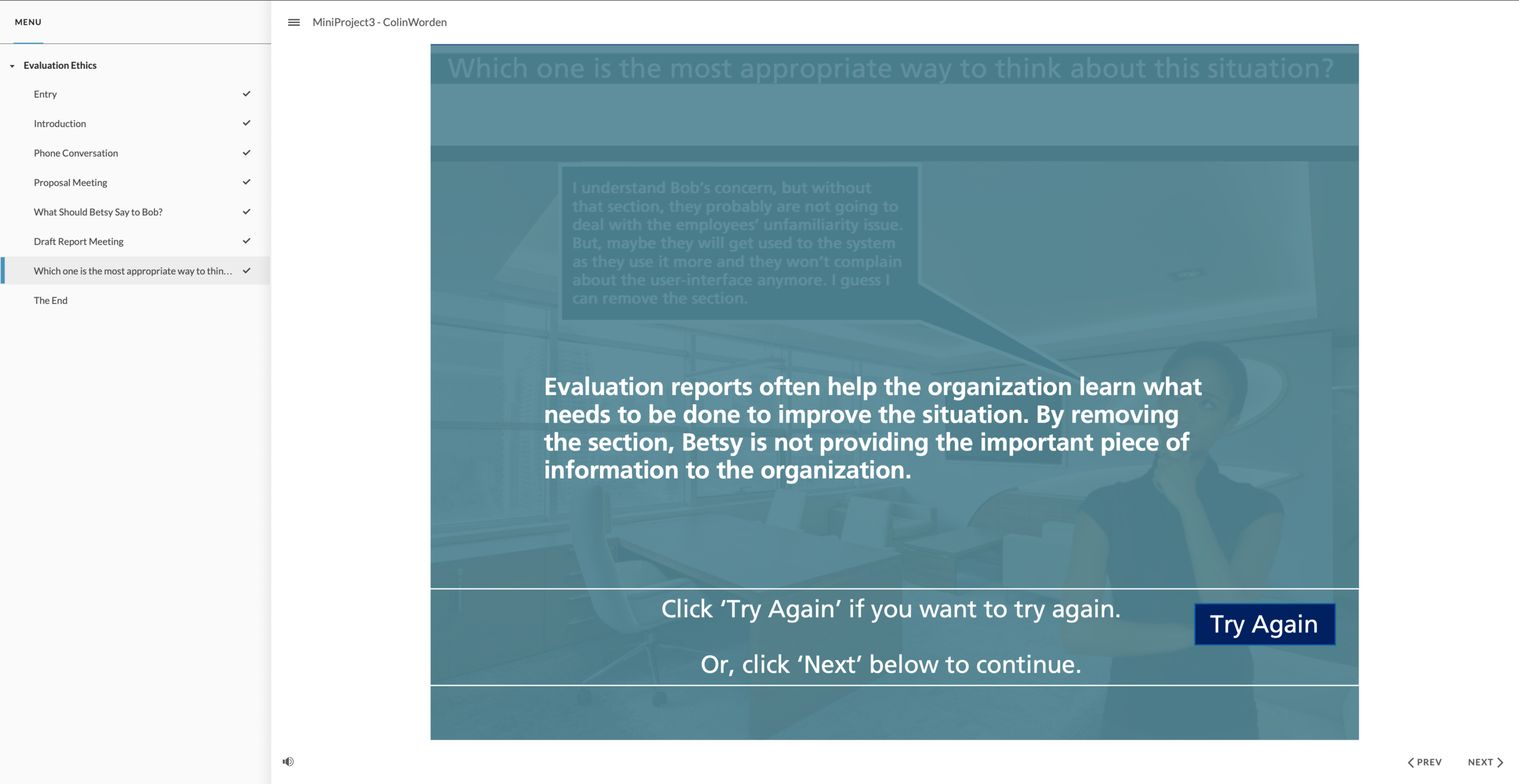Go to the NEXT slide

pos(1485,762)
